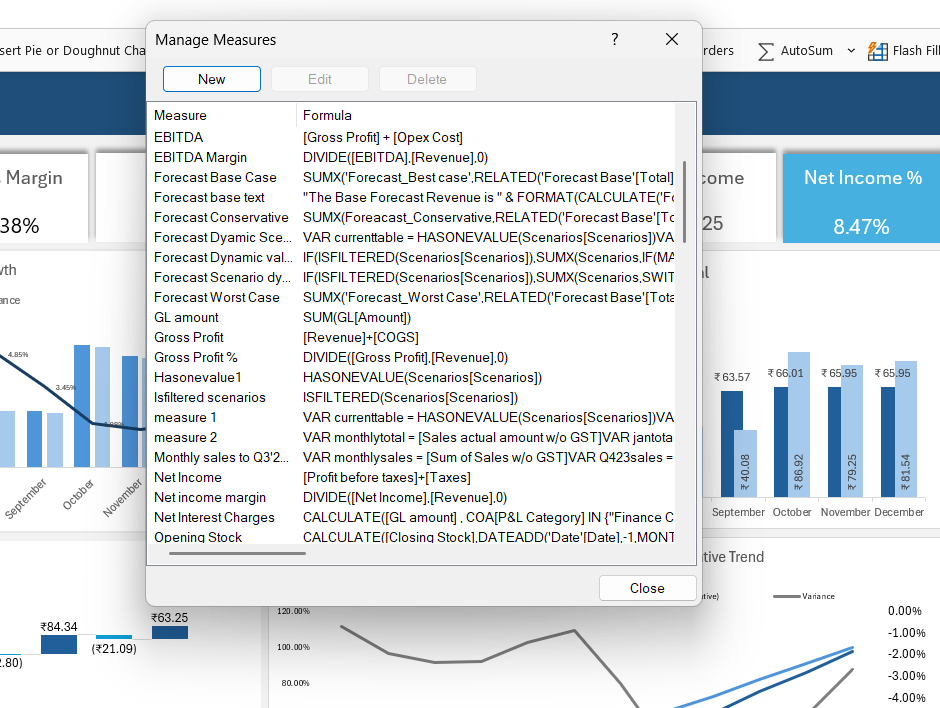The height and width of the screenshot is (708, 940).
Task: Select the EBITDA measure row
Action: click(179, 137)
